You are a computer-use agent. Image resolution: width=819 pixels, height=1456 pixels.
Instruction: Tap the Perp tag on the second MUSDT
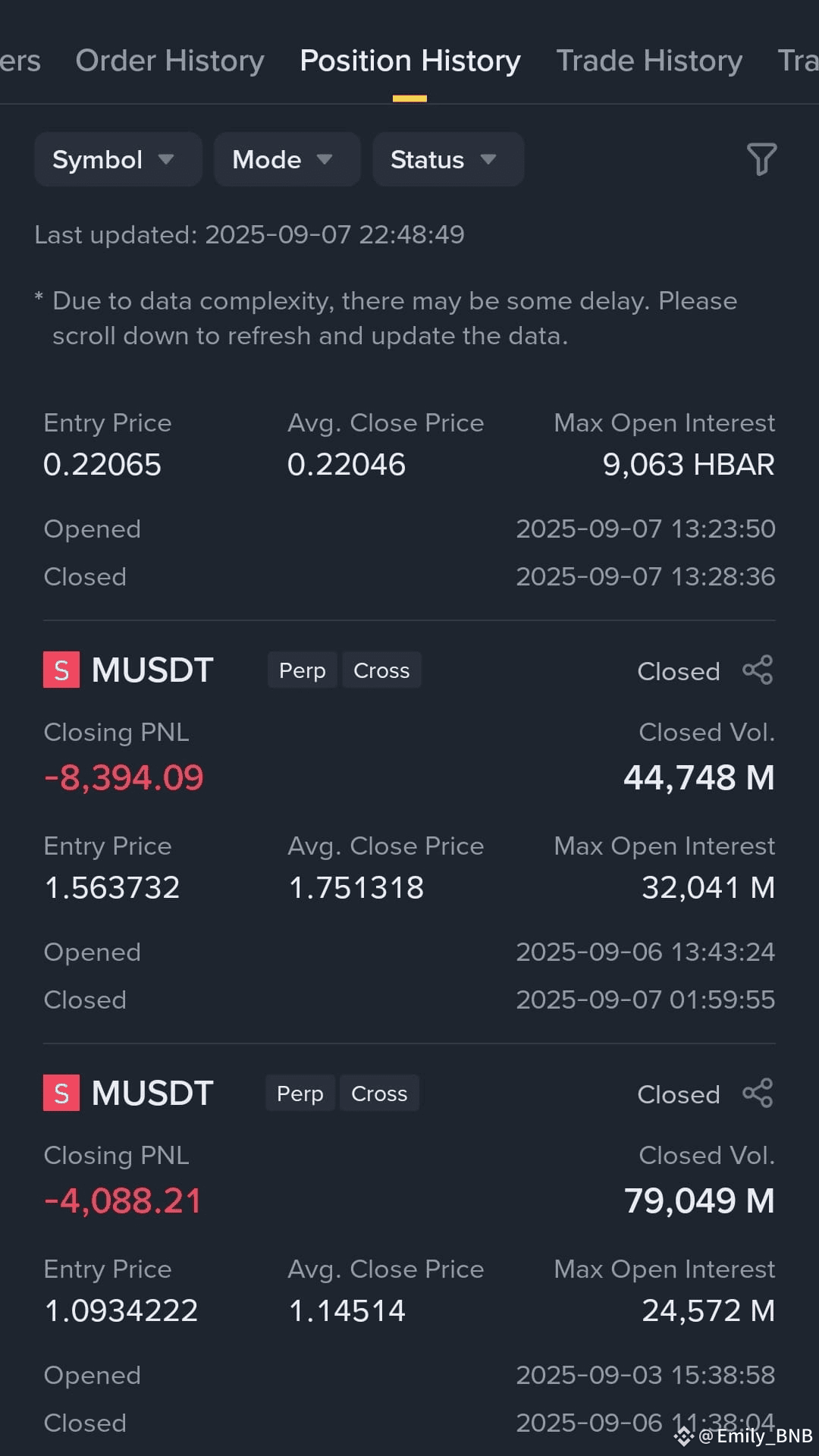pos(300,1094)
